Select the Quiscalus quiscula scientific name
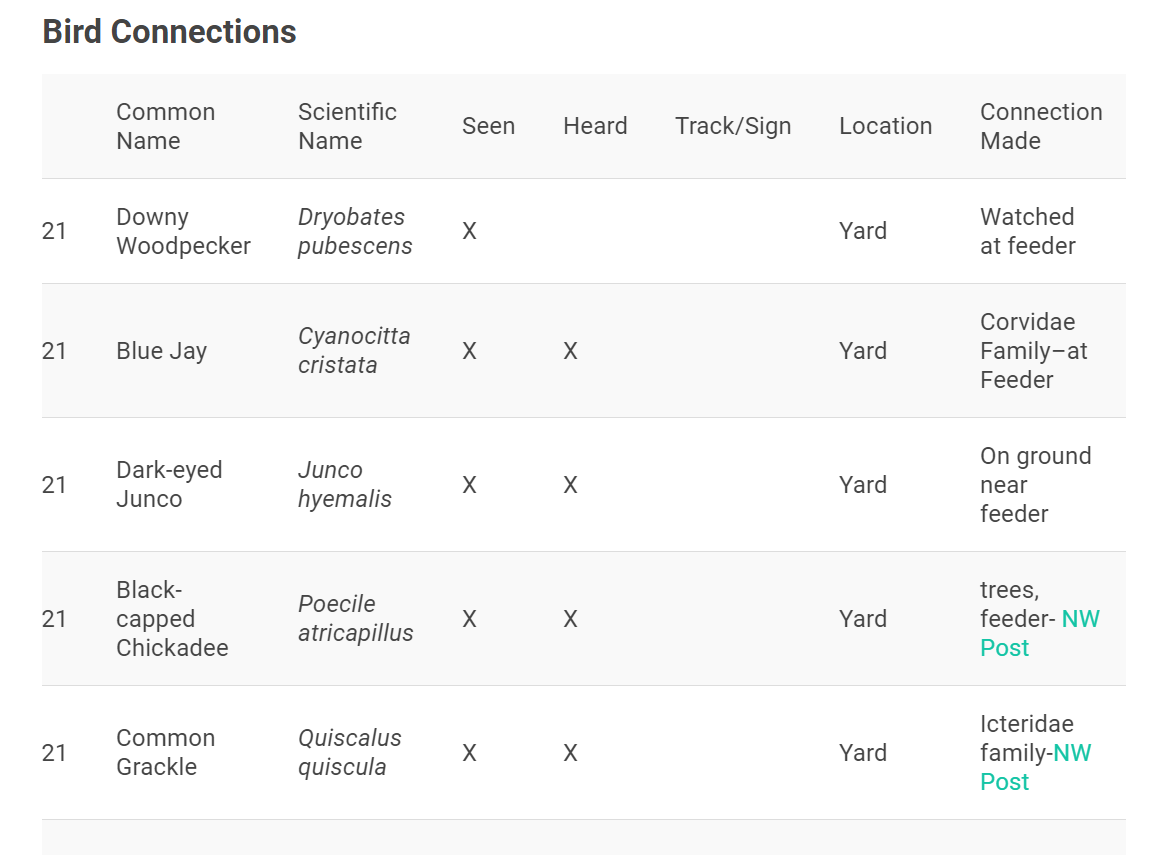 pos(349,753)
